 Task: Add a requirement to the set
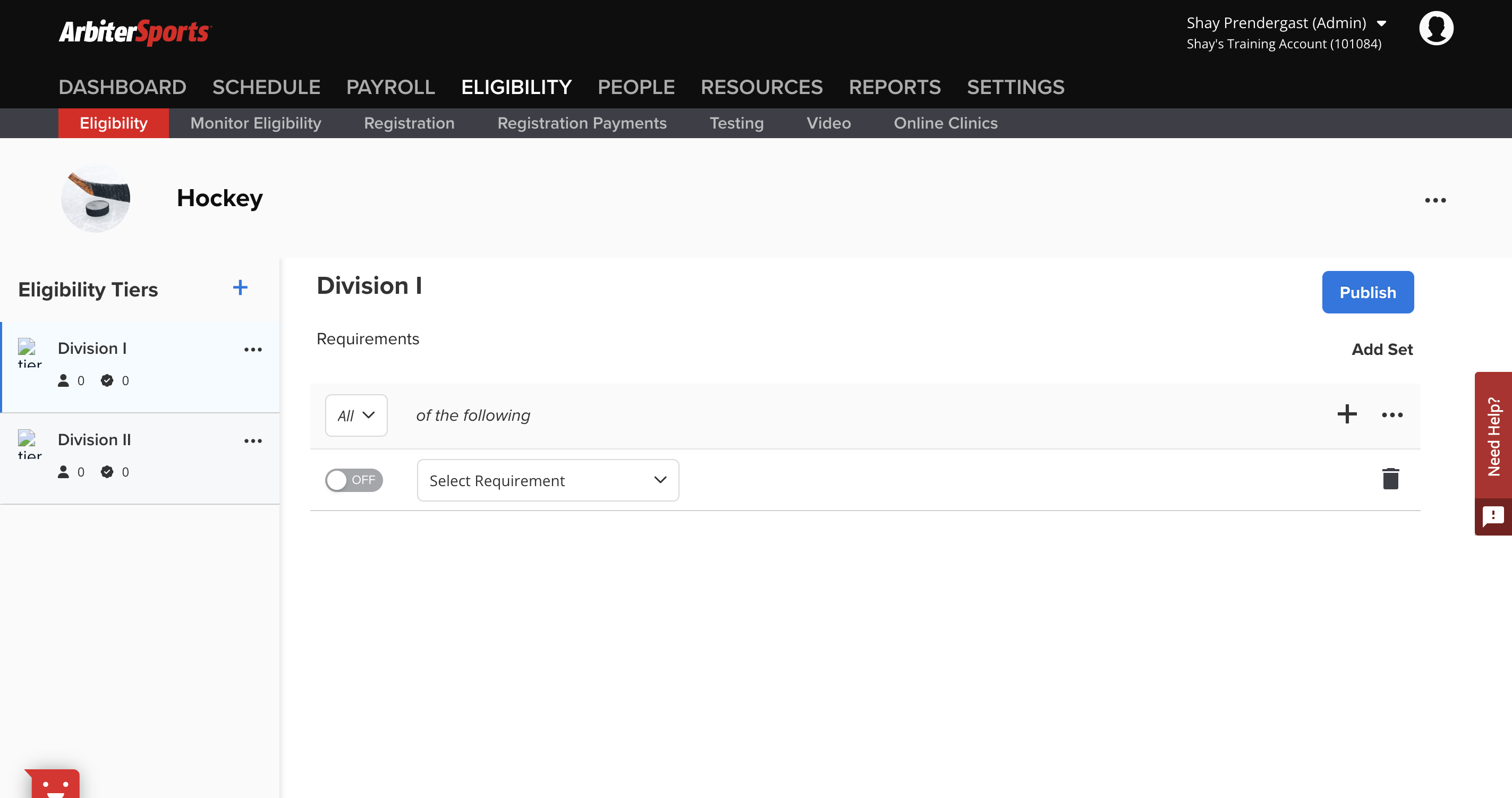click(1347, 414)
